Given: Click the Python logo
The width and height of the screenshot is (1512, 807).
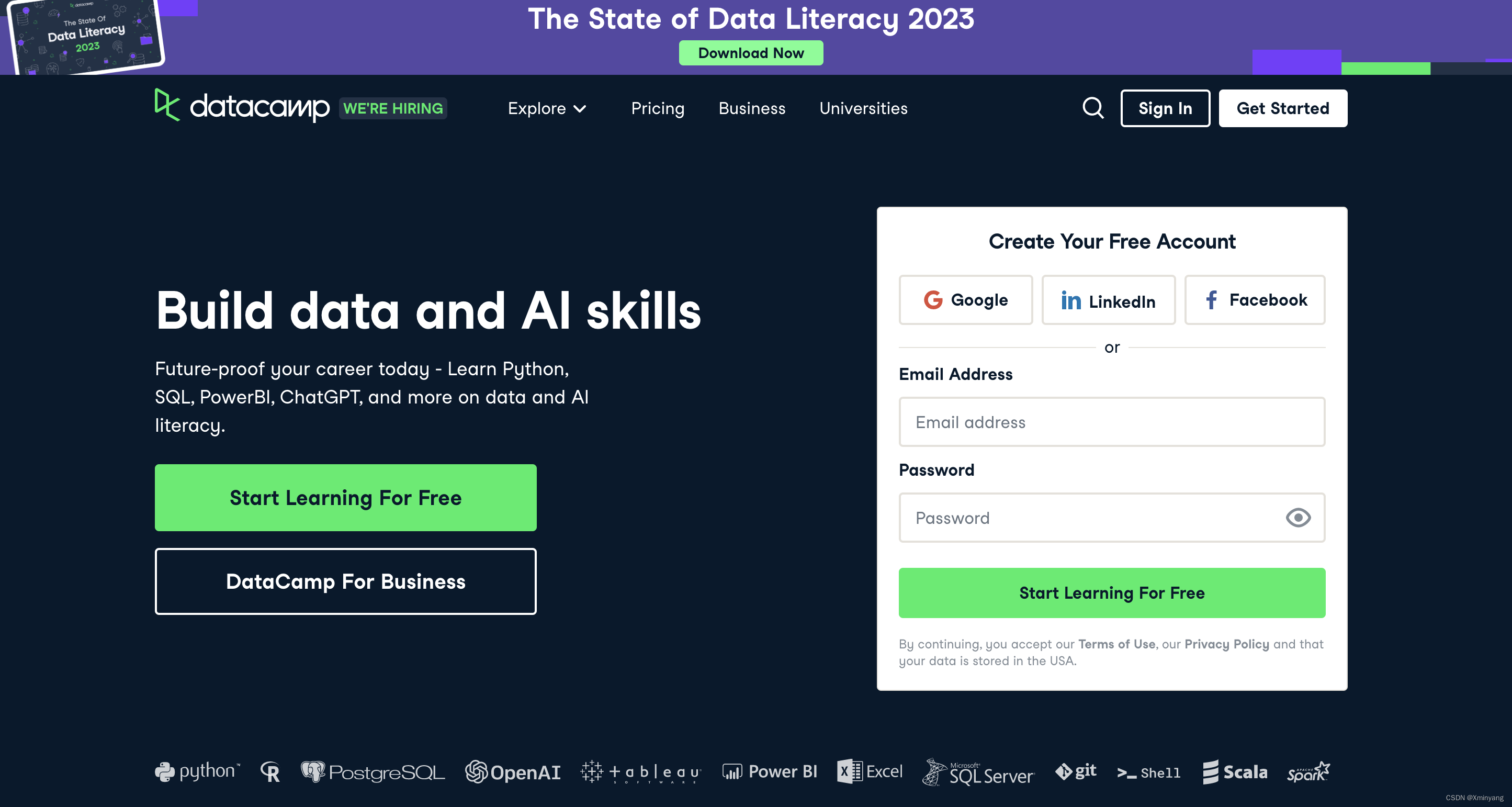Looking at the screenshot, I should point(197,771).
